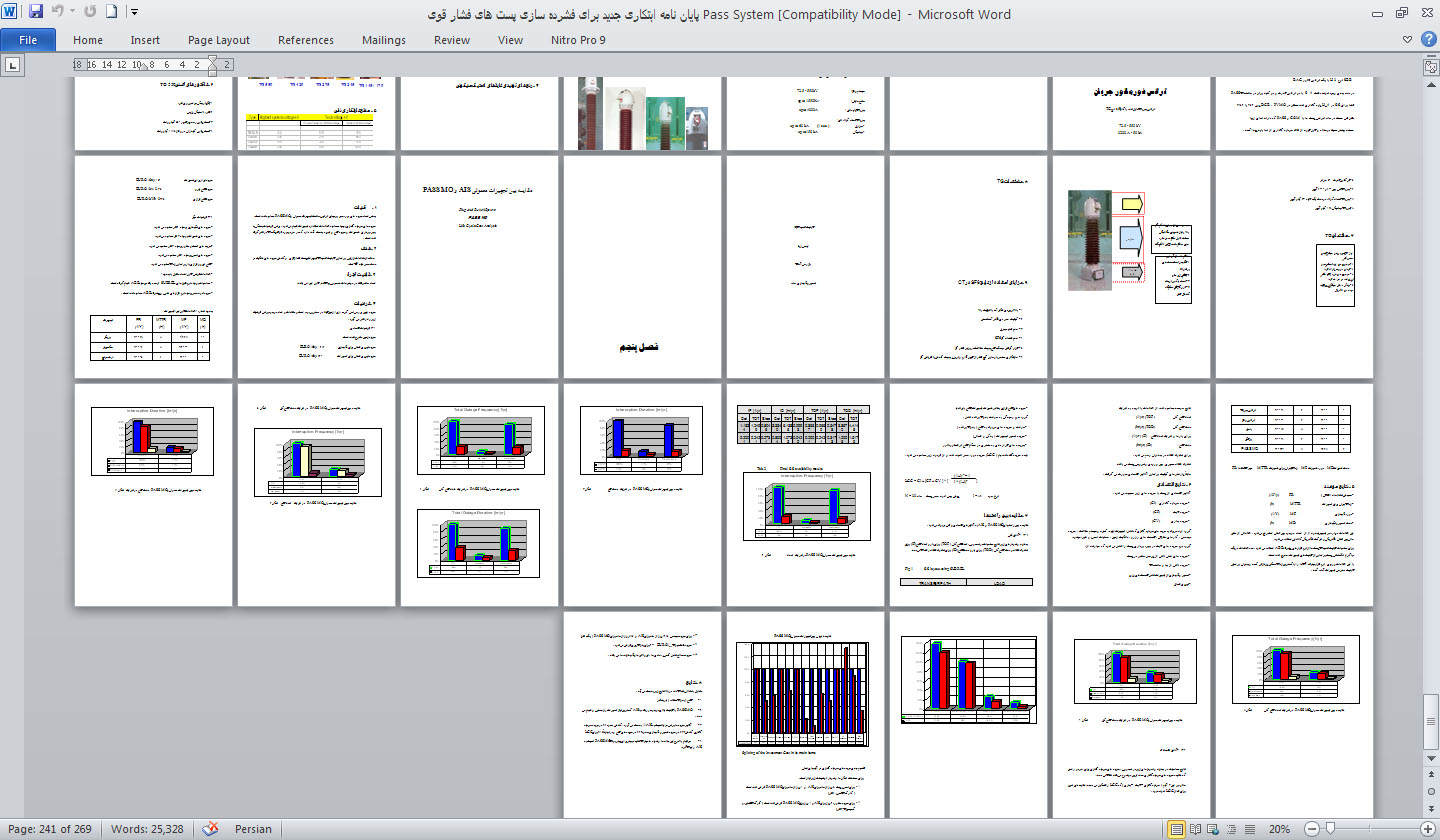This screenshot has height=840, width=1440.
Task: Click the Save icon in Quick Access Toolbar
Action: pos(36,13)
